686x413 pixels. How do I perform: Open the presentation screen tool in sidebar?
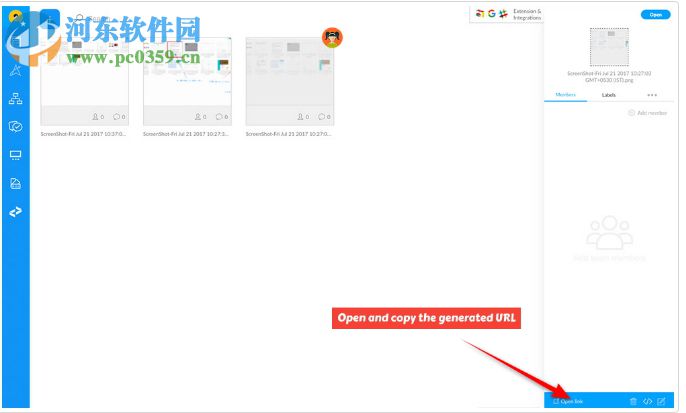(x=15, y=155)
